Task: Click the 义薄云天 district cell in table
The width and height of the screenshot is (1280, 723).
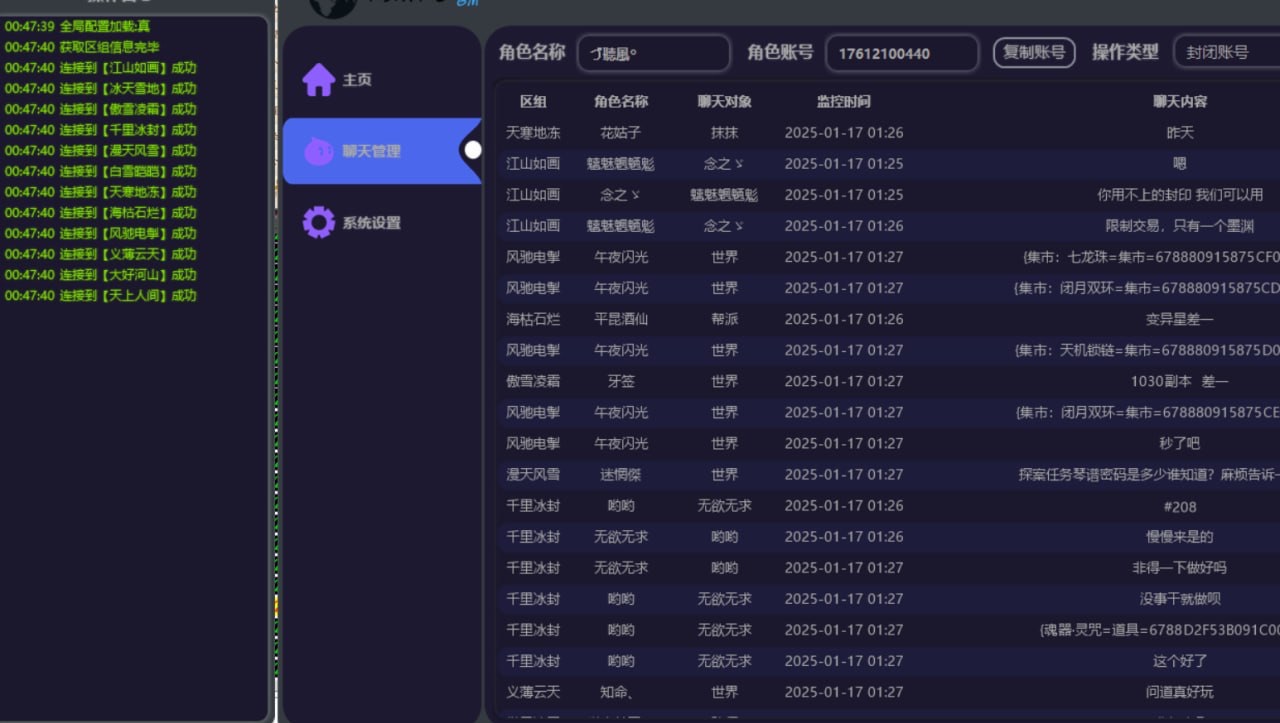Action: [533, 692]
